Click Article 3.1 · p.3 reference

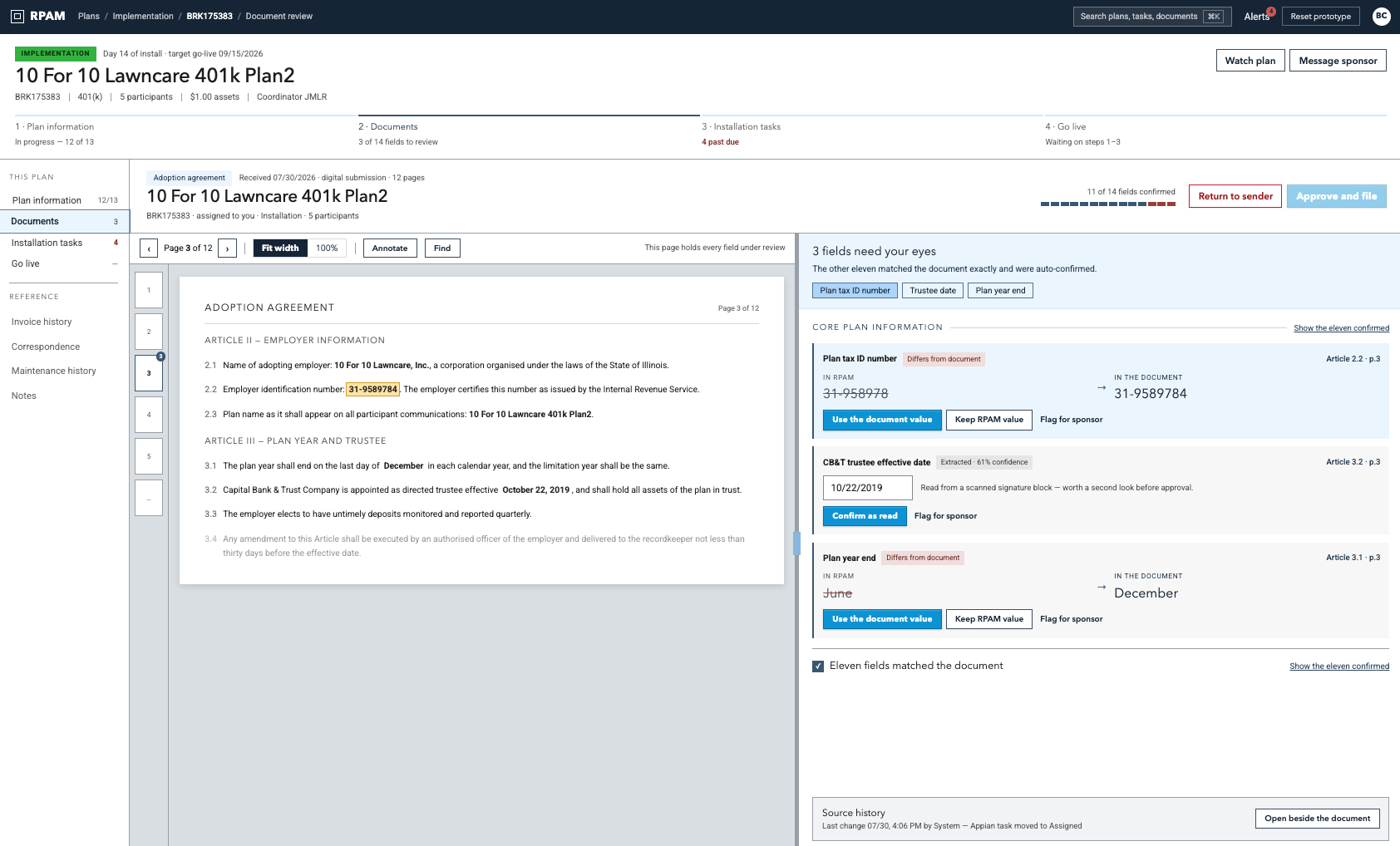click(1353, 558)
